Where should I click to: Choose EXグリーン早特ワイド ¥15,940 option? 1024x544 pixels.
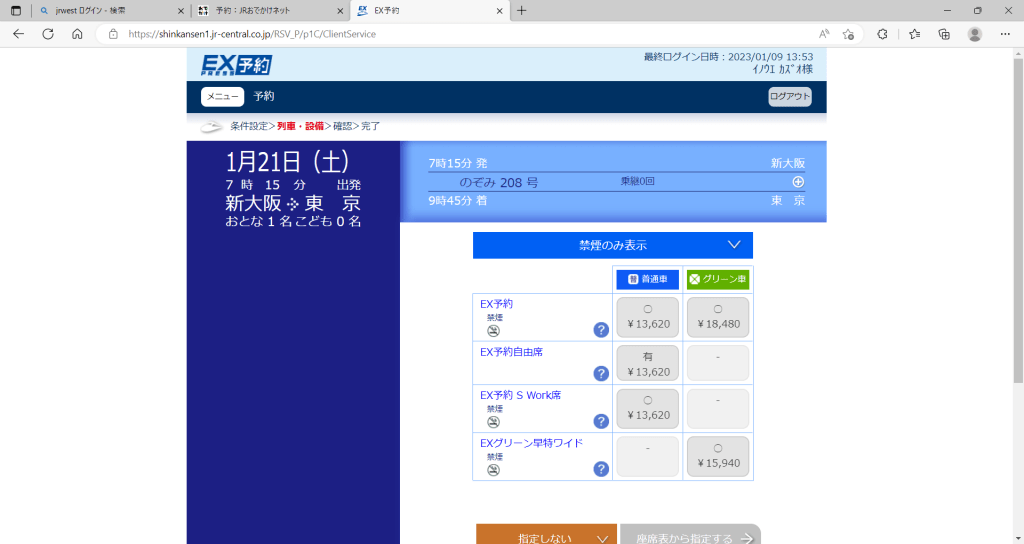pos(717,457)
